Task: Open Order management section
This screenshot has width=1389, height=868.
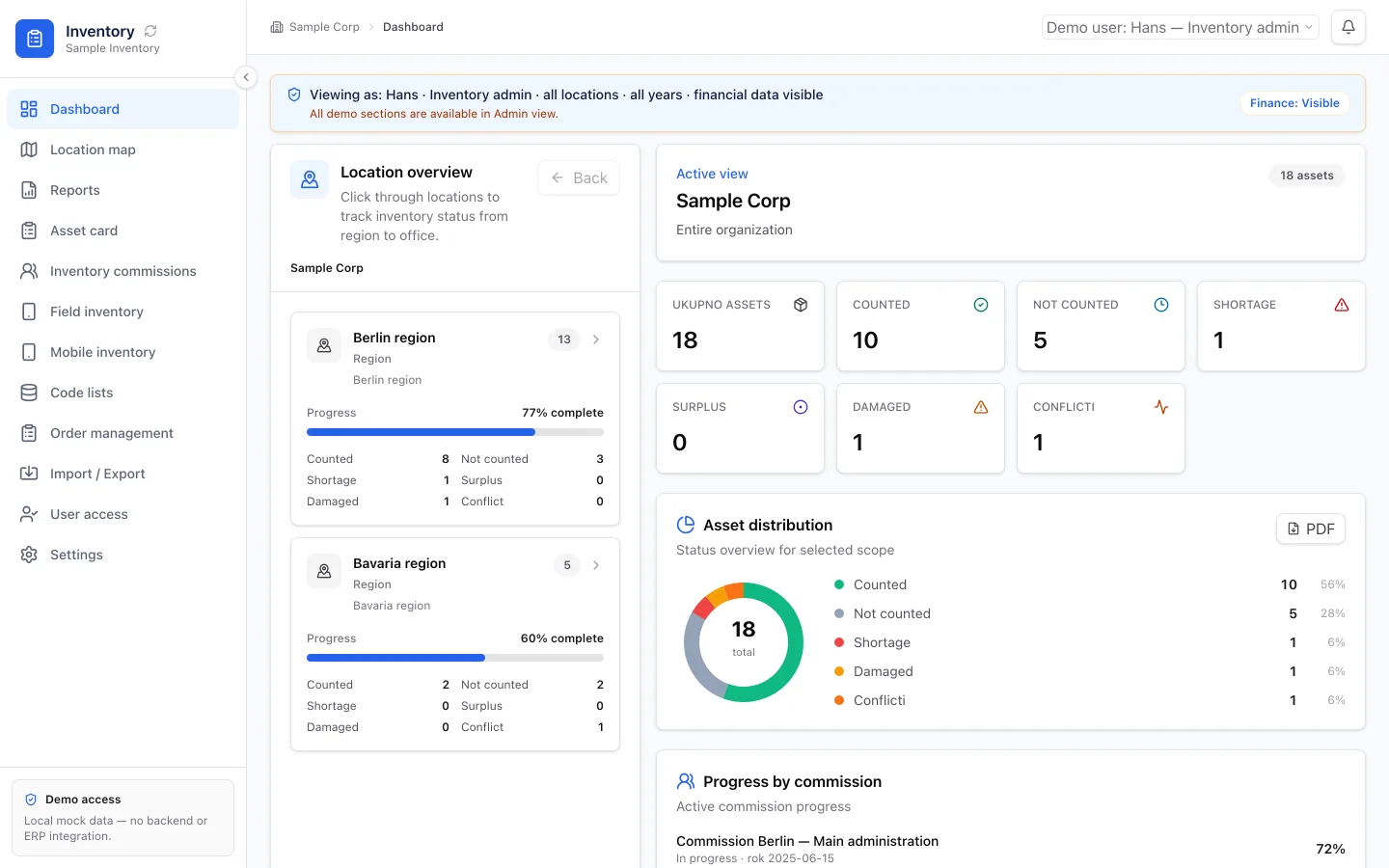Action: [123, 433]
